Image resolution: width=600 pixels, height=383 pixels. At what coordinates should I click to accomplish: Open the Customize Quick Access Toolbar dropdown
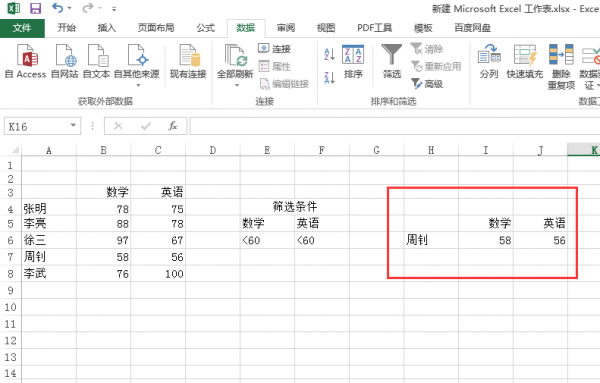pos(114,8)
